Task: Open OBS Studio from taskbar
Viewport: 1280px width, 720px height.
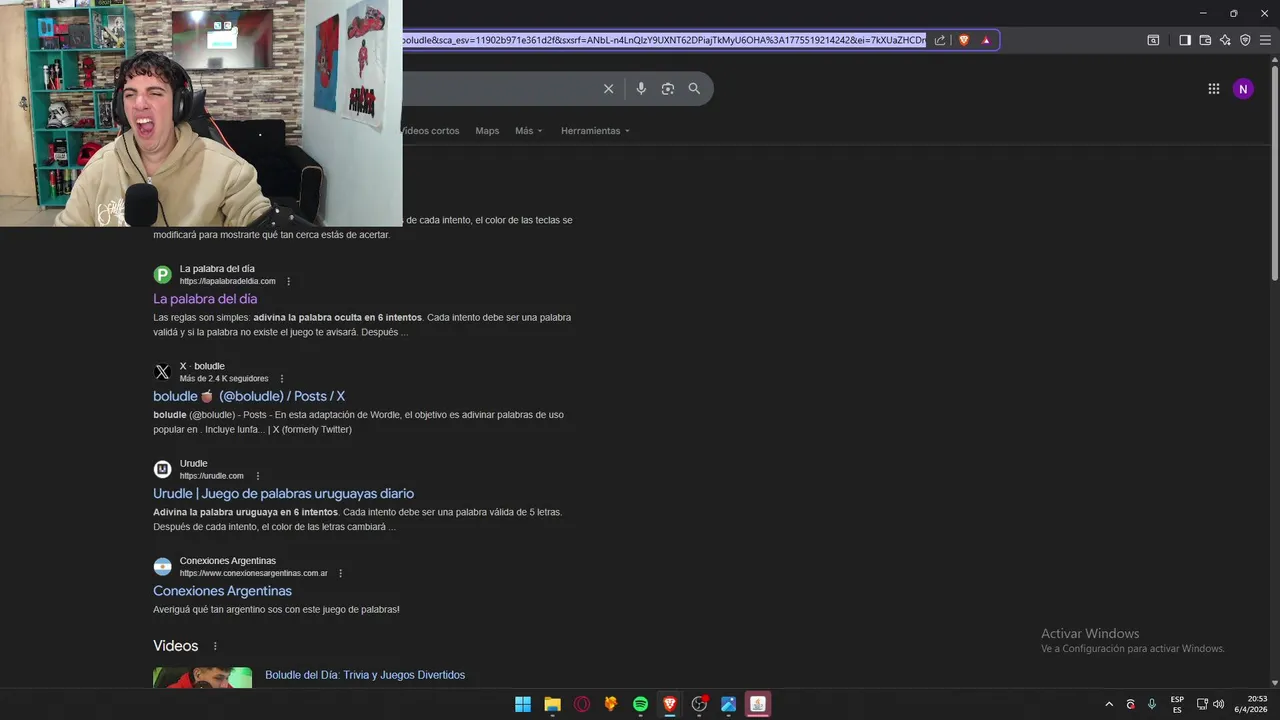Action: pyautogui.click(x=699, y=704)
